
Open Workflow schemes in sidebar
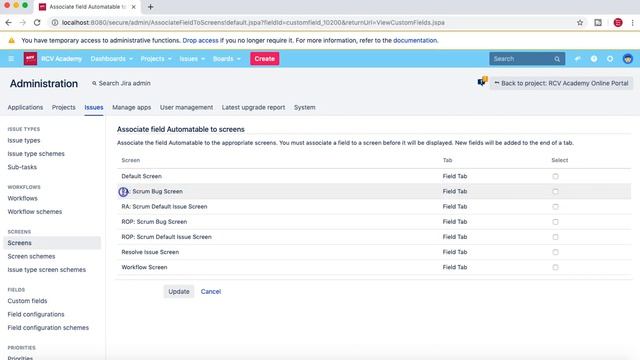pyautogui.click(x=35, y=212)
